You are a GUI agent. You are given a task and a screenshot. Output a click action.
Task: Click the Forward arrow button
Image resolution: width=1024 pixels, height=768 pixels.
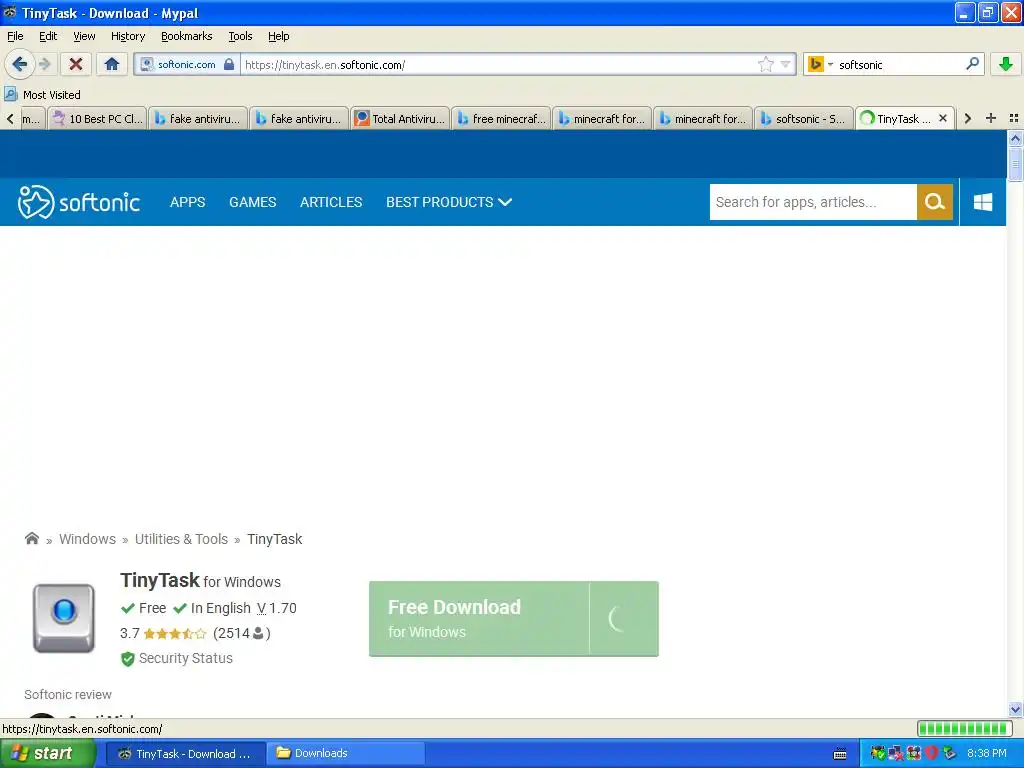tap(44, 64)
